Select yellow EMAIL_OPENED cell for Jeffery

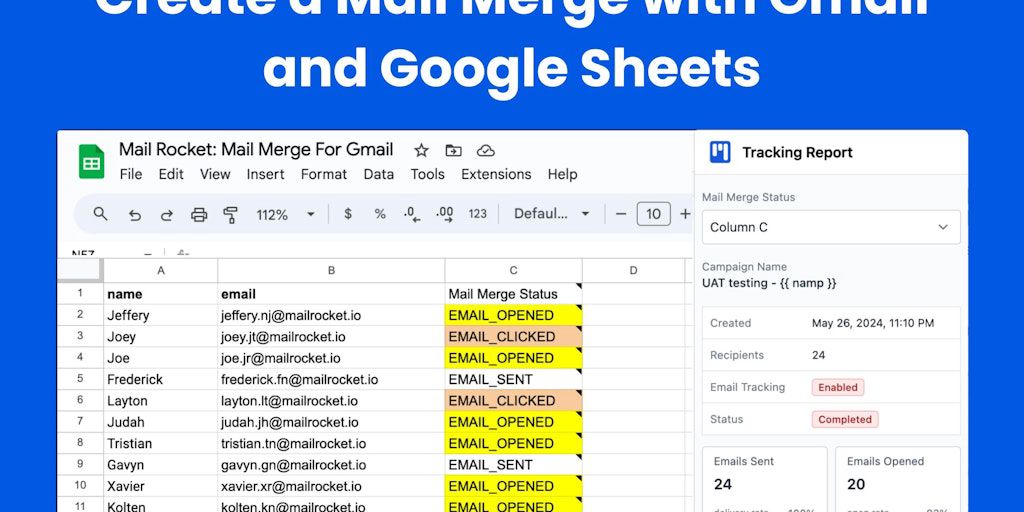[x=513, y=315]
